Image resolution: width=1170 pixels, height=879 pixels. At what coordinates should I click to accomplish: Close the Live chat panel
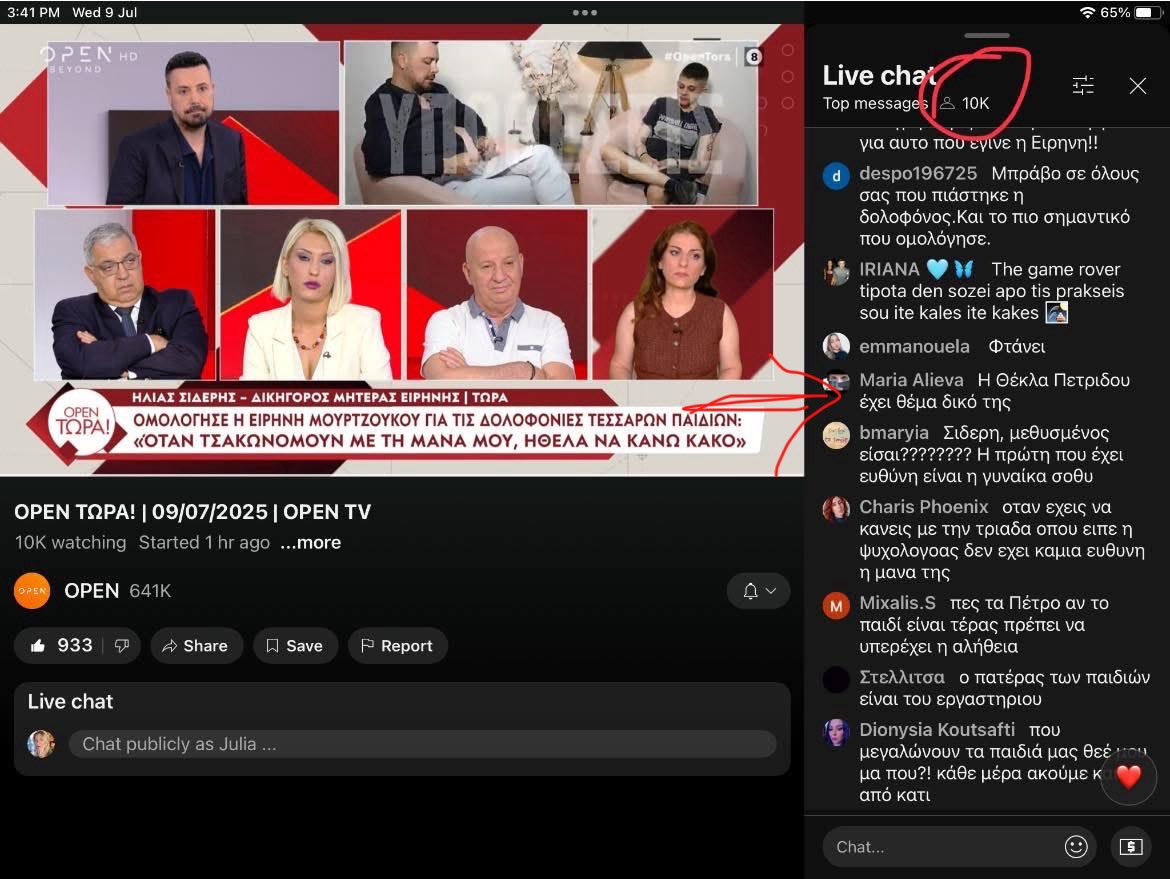[1137, 86]
